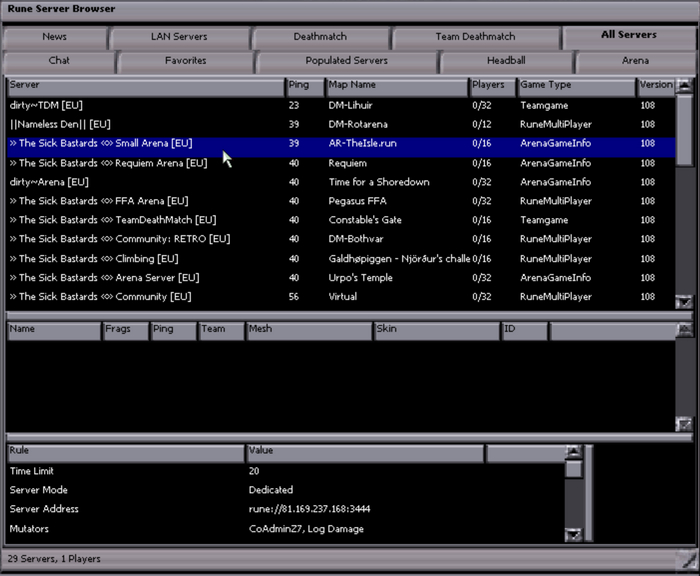Click the Dedicated server mode value

[x=271, y=490]
